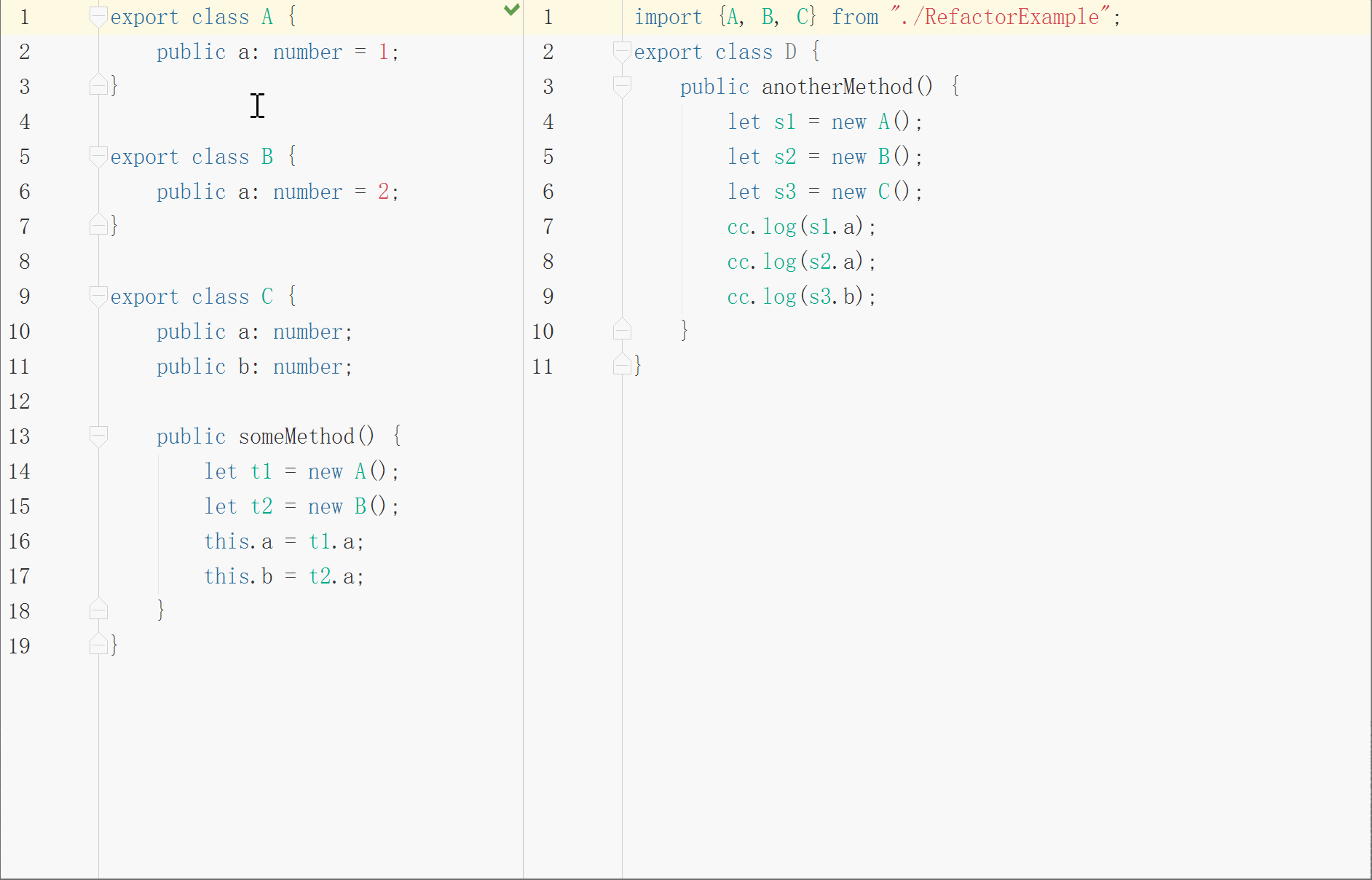Click class name D in right editor

click(791, 52)
